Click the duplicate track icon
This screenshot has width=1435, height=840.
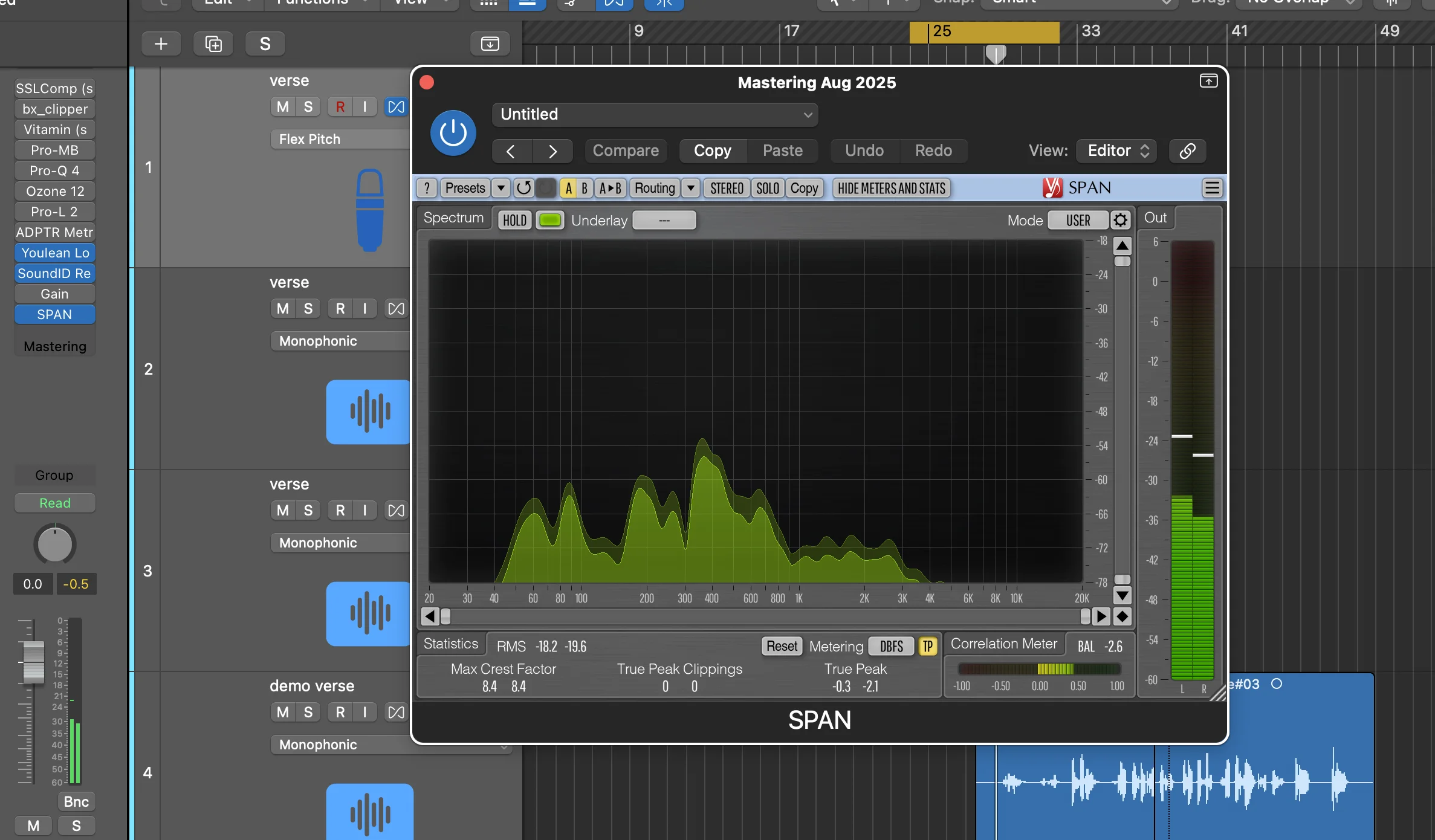[x=213, y=43]
